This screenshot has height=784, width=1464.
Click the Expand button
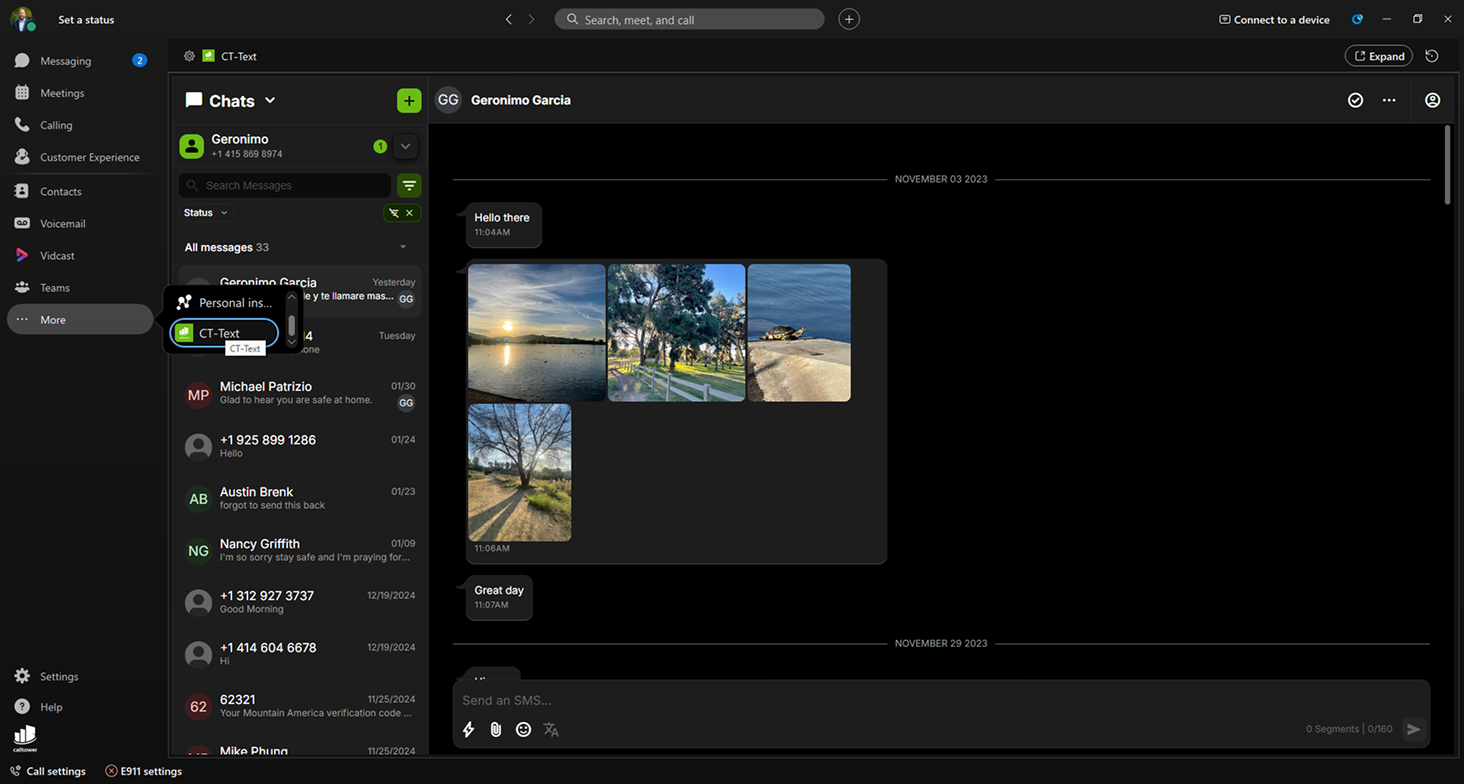1378,57
